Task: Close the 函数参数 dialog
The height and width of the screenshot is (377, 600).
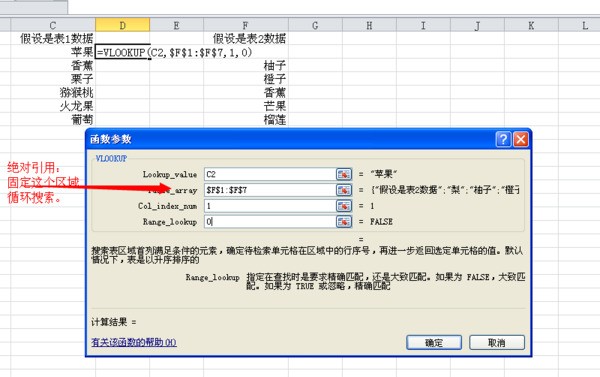Action: point(521,139)
